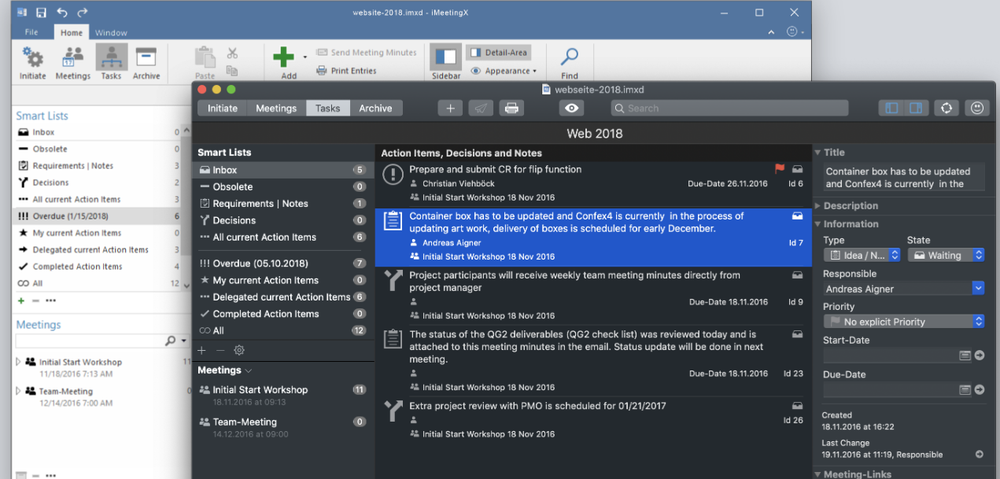Switch to the Window tab in Windows ribbon
Viewport: 1000px width, 479px height.
pos(111,33)
